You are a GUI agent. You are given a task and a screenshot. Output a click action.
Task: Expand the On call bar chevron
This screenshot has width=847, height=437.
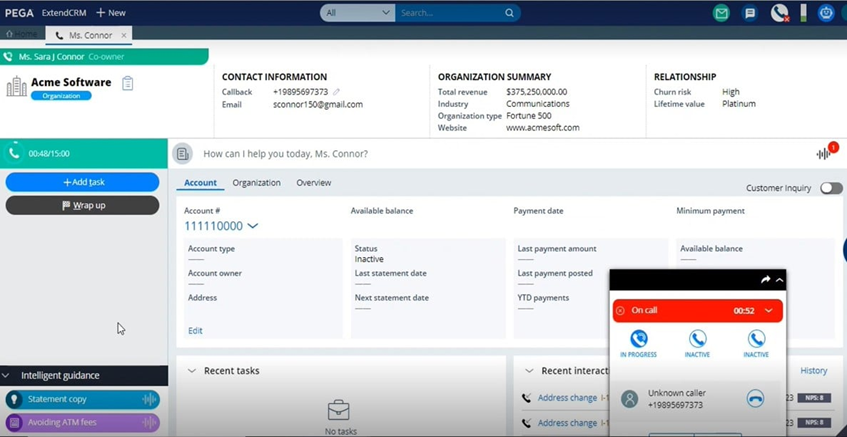769,311
